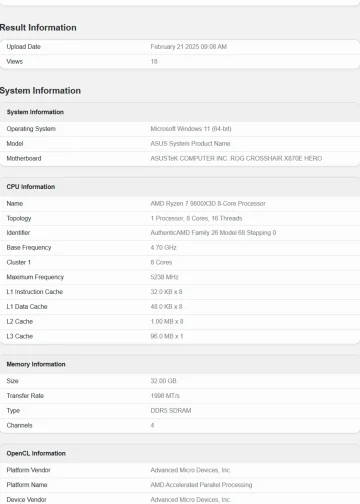Select Microsoft Windows 11 (64-bit) value

coord(191,129)
